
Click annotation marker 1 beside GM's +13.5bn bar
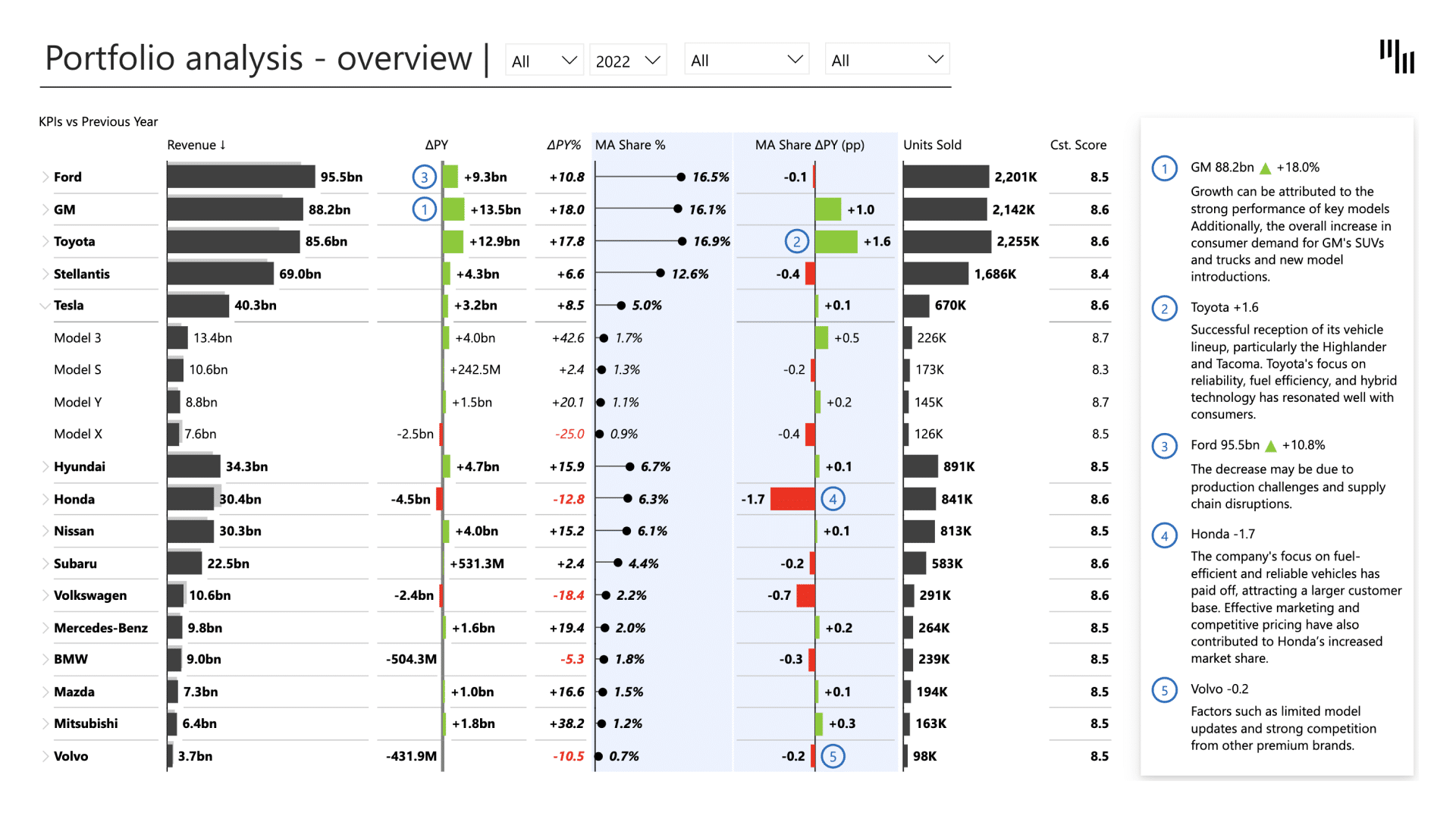pyautogui.click(x=425, y=209)
